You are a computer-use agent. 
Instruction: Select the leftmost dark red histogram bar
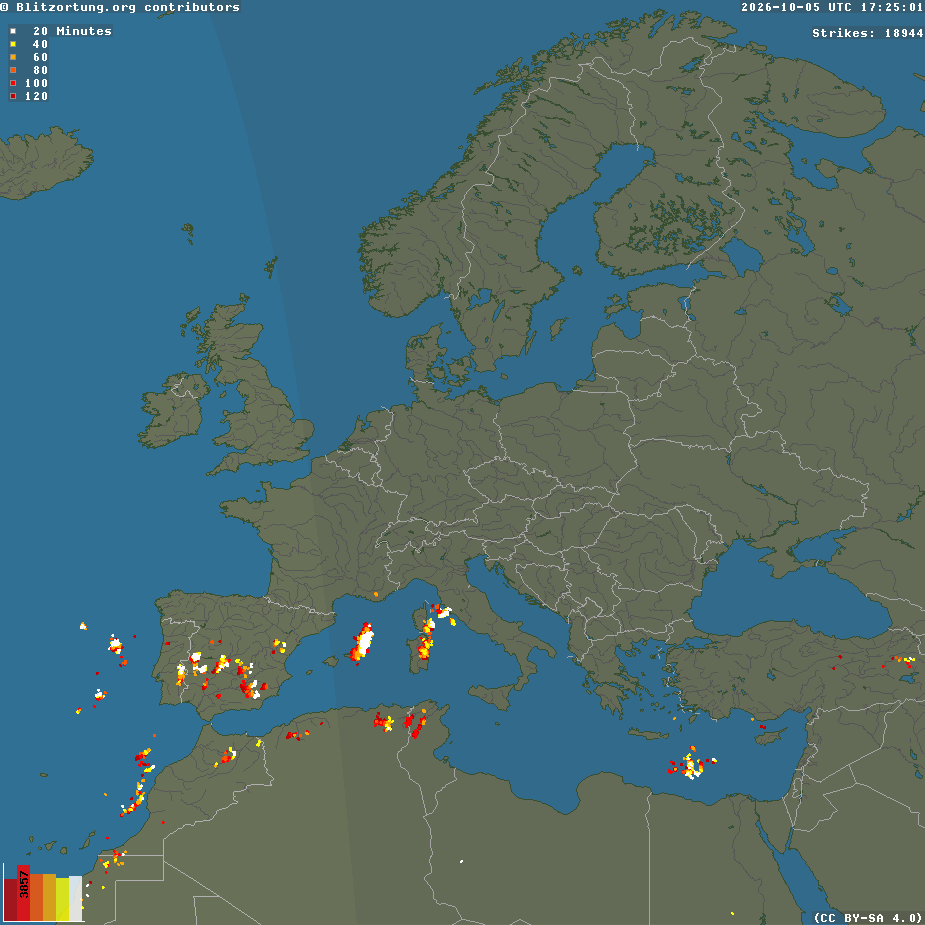[11, 900]
